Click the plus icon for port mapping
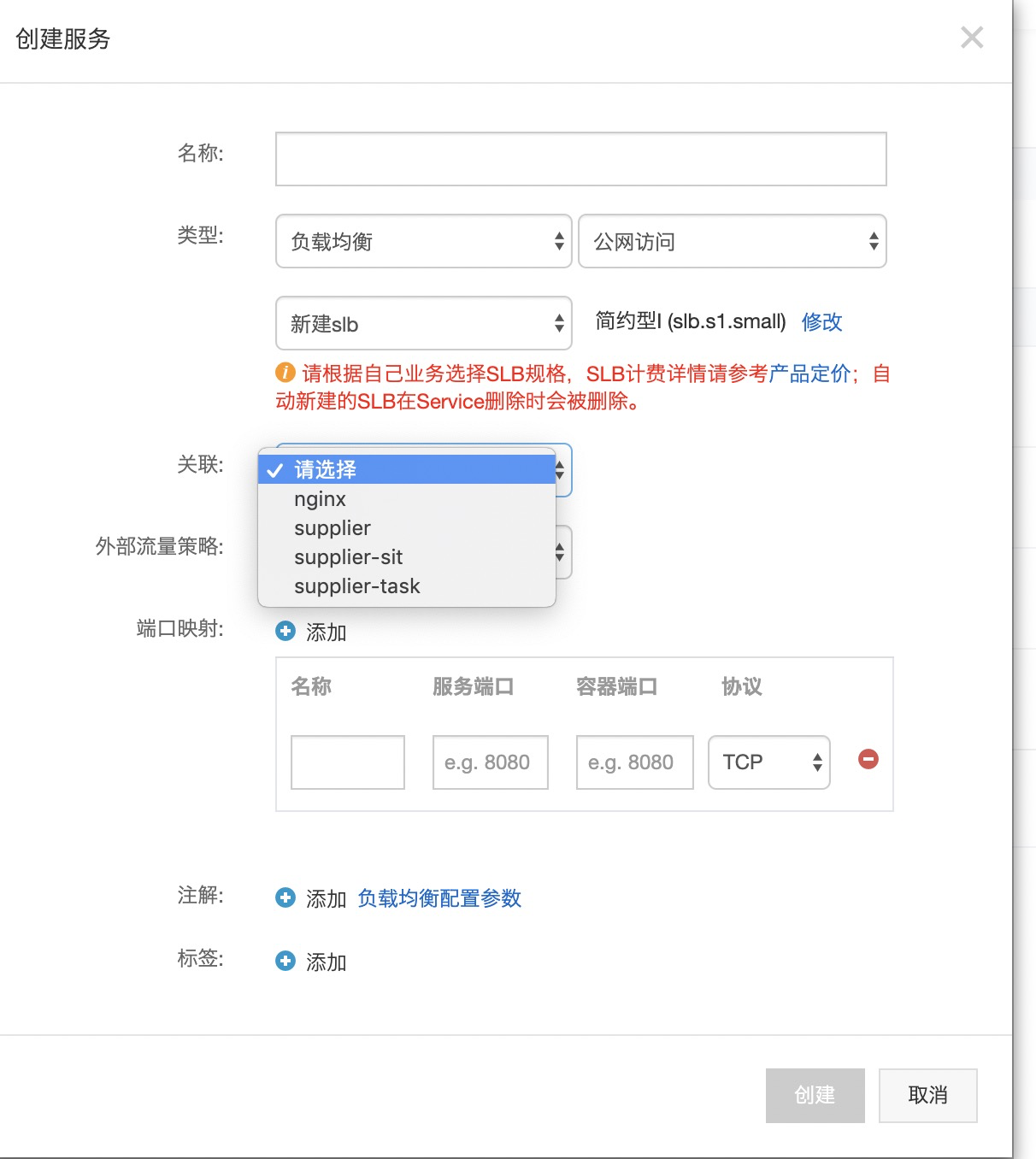Image resolution: width=1036 pixels, height=1159 pixels. coord(285,631)
